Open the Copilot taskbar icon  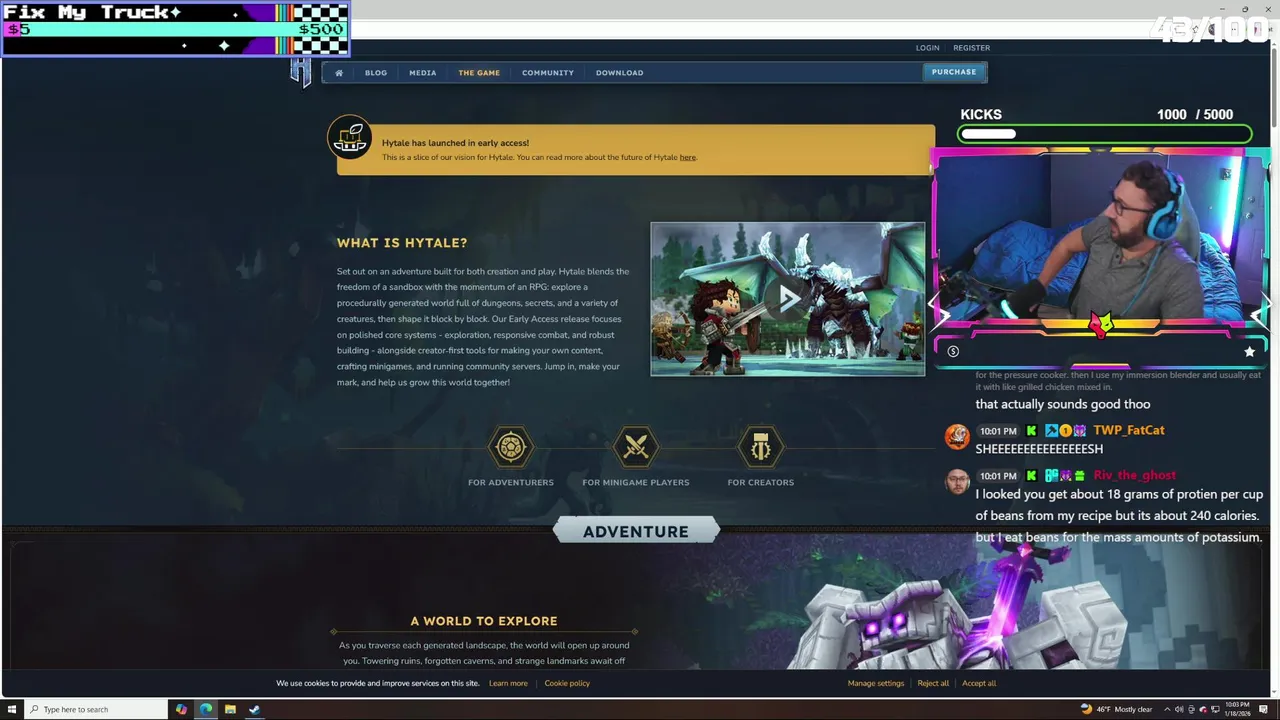pos(181,709)
